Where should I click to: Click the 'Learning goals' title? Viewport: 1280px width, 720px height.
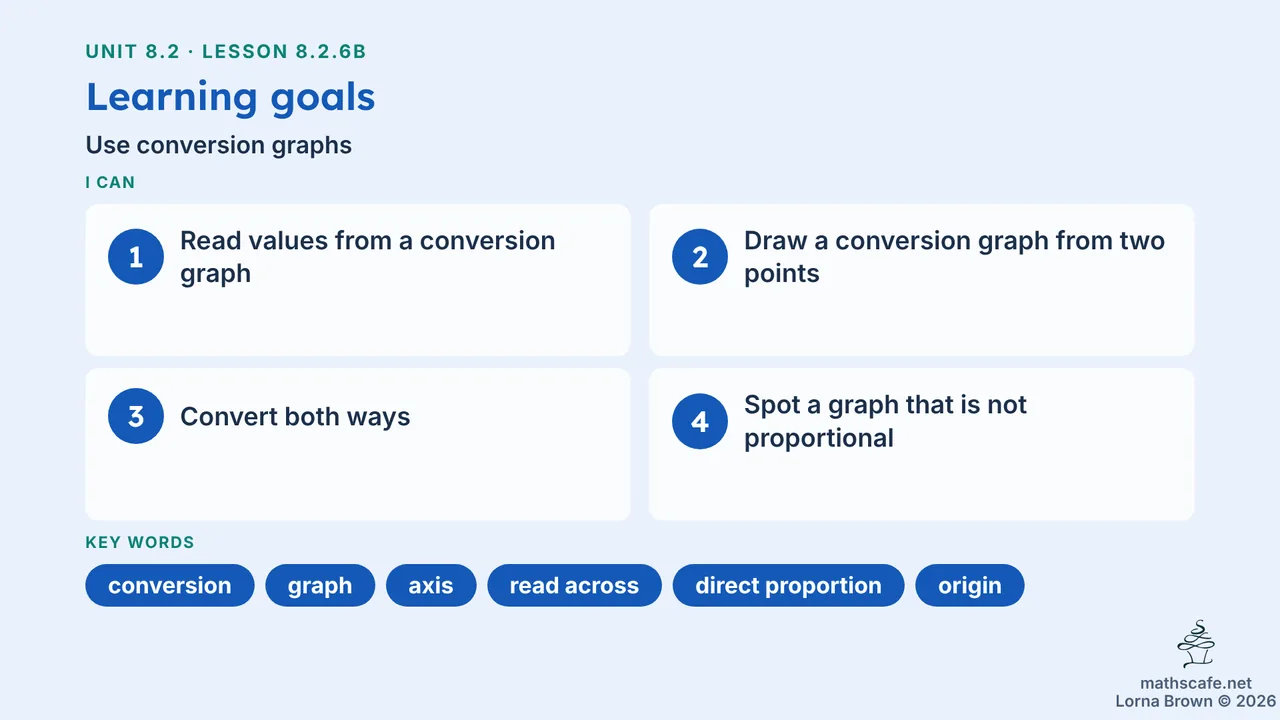[x=231, y=97]
